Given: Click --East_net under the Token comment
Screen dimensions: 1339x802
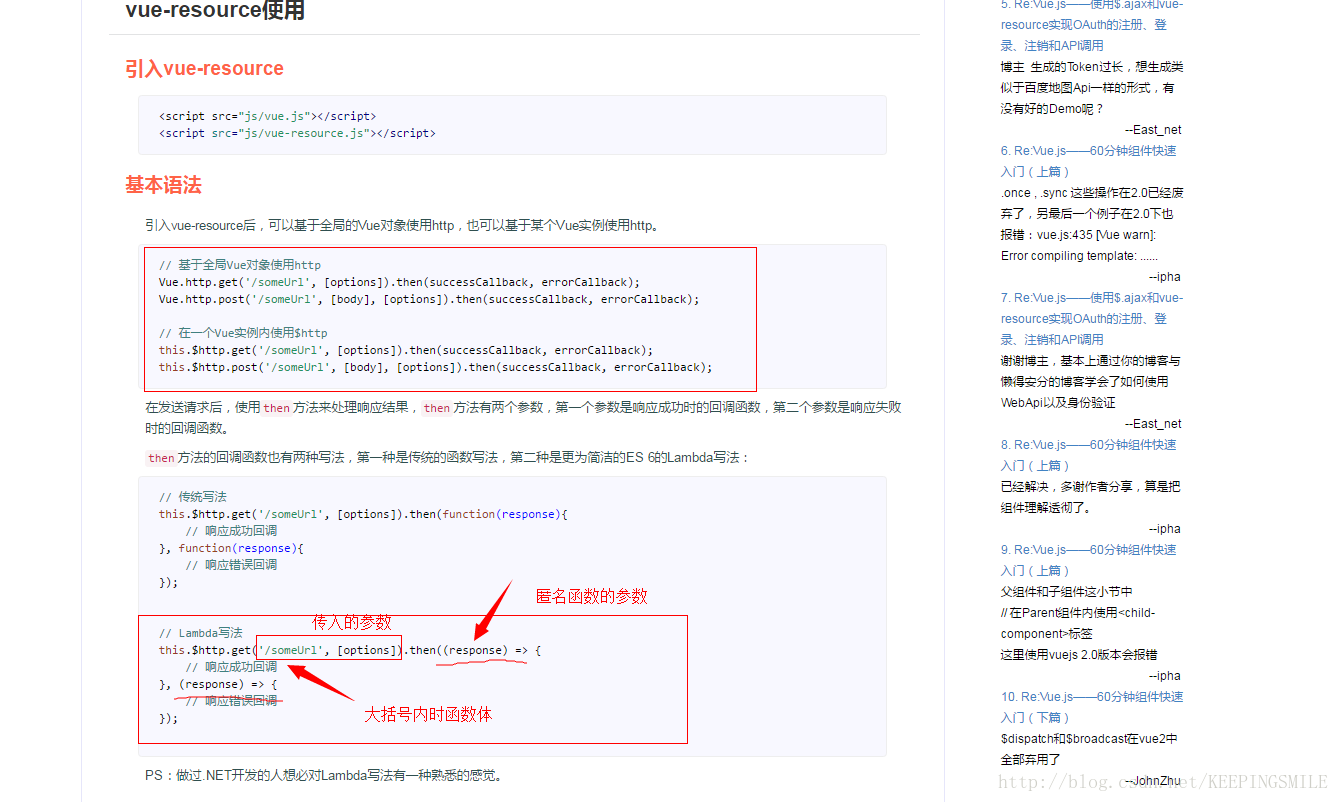Looking at the screenshot, I should [1153, 130].
